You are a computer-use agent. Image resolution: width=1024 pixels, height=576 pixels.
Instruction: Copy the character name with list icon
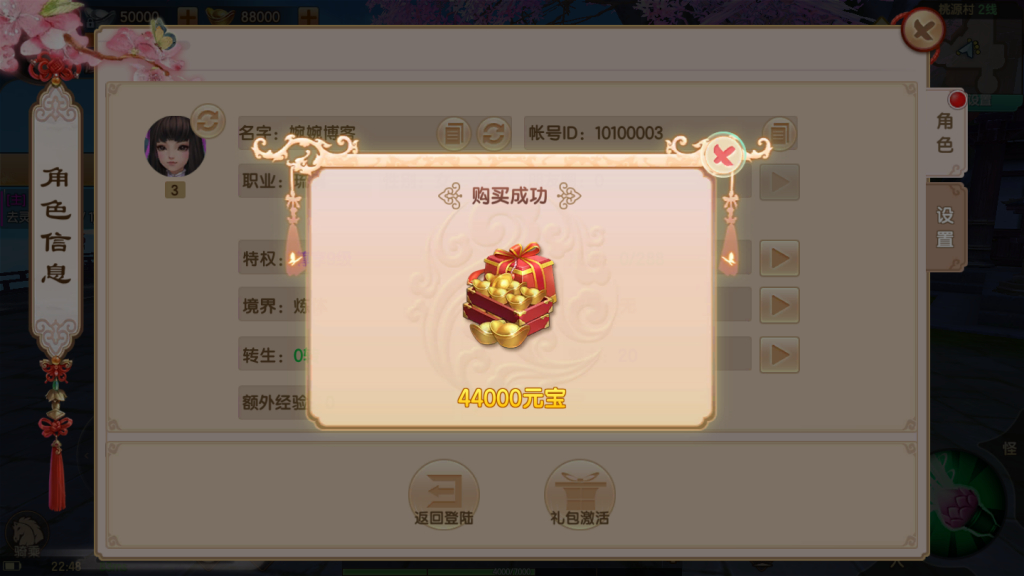click(x=453, y=133)
